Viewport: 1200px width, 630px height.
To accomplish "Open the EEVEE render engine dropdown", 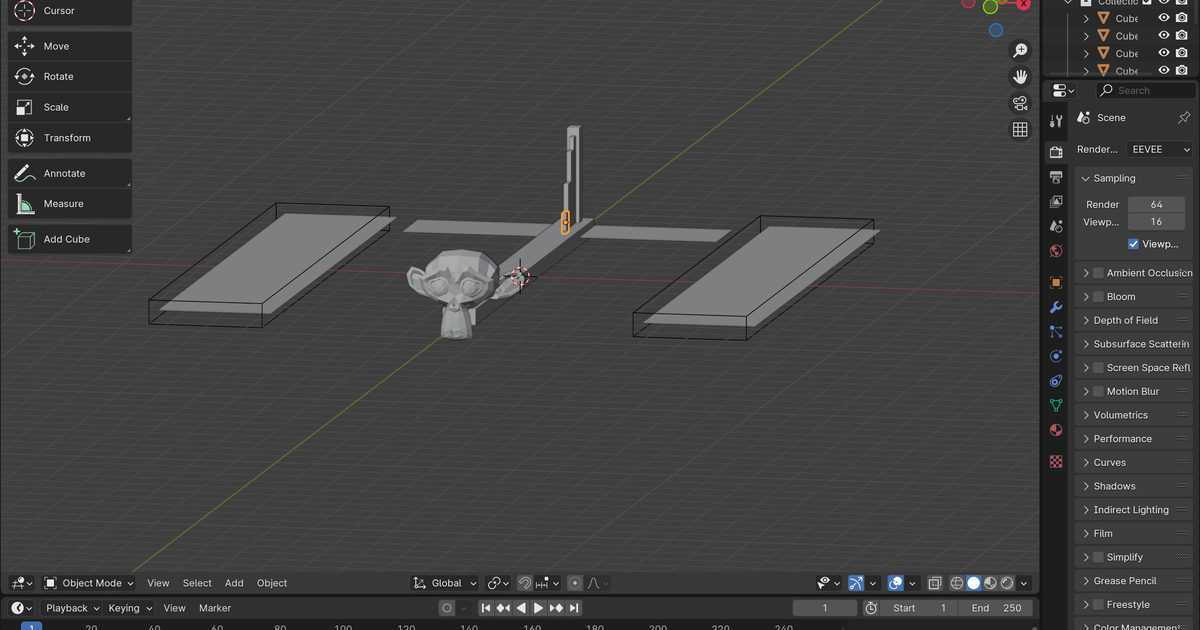I will tap(1157, 149).
